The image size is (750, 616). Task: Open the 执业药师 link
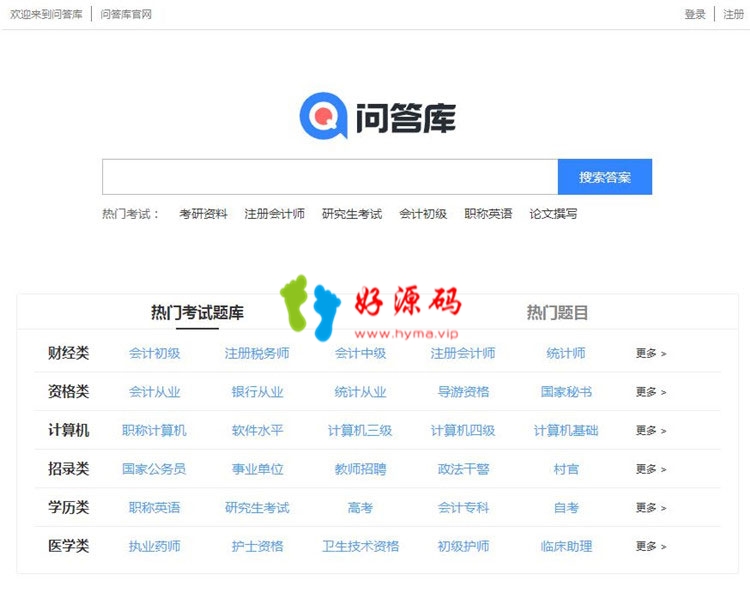pos(154,546)
